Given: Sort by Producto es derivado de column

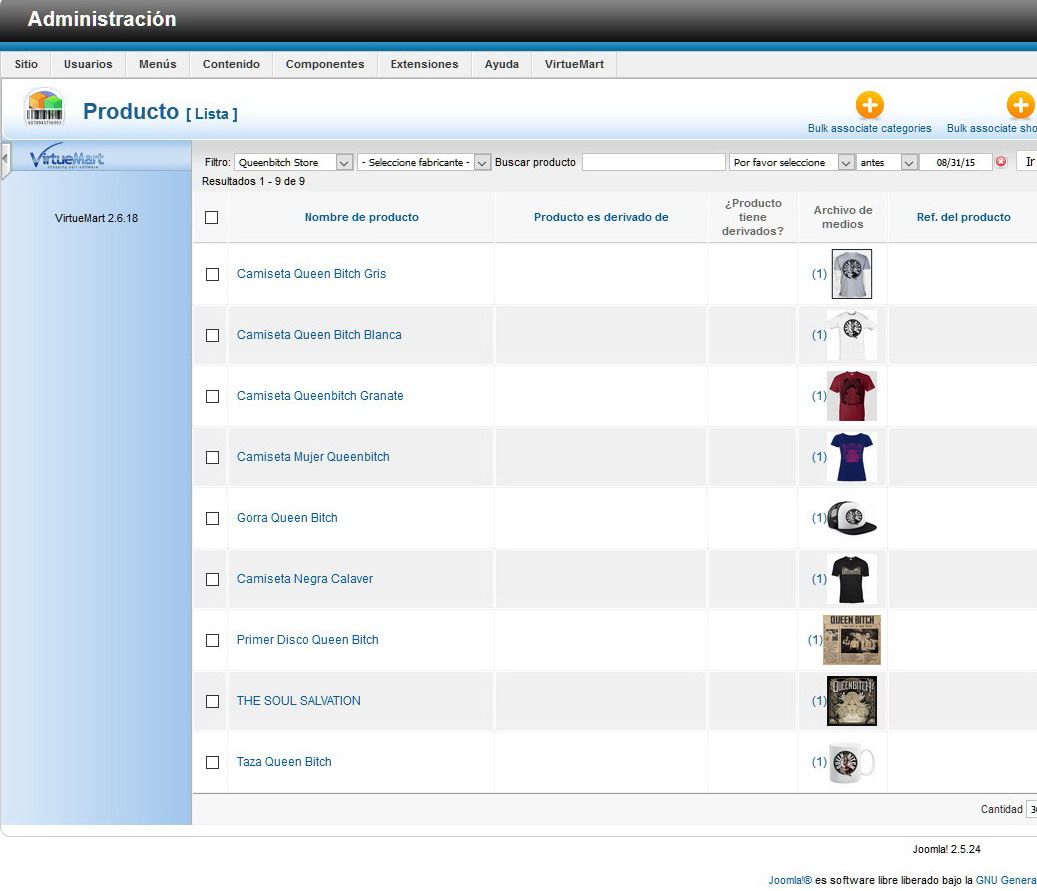Looking at the screenshot, I should pyautogui.click(x=601, y=217).
